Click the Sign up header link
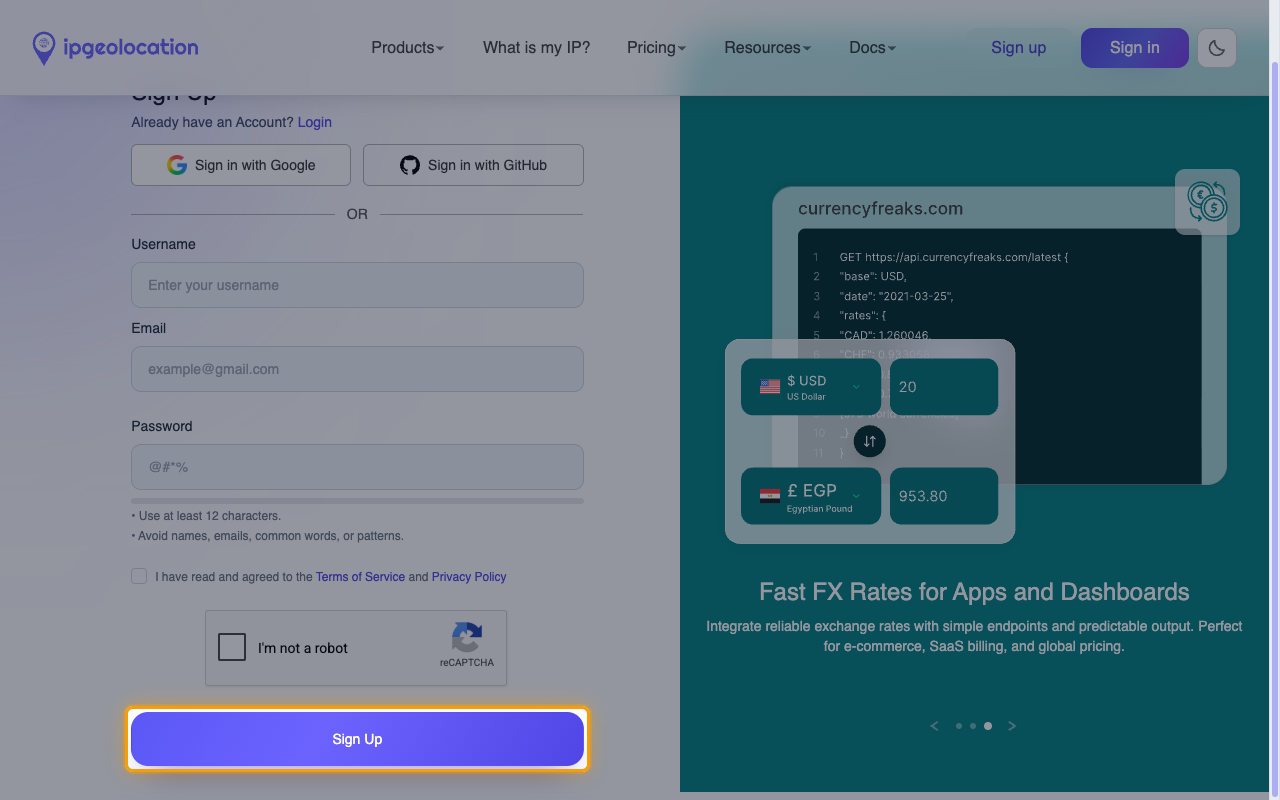The image size is (1280, 800). pyautogui.click(x=1018, y=47)
